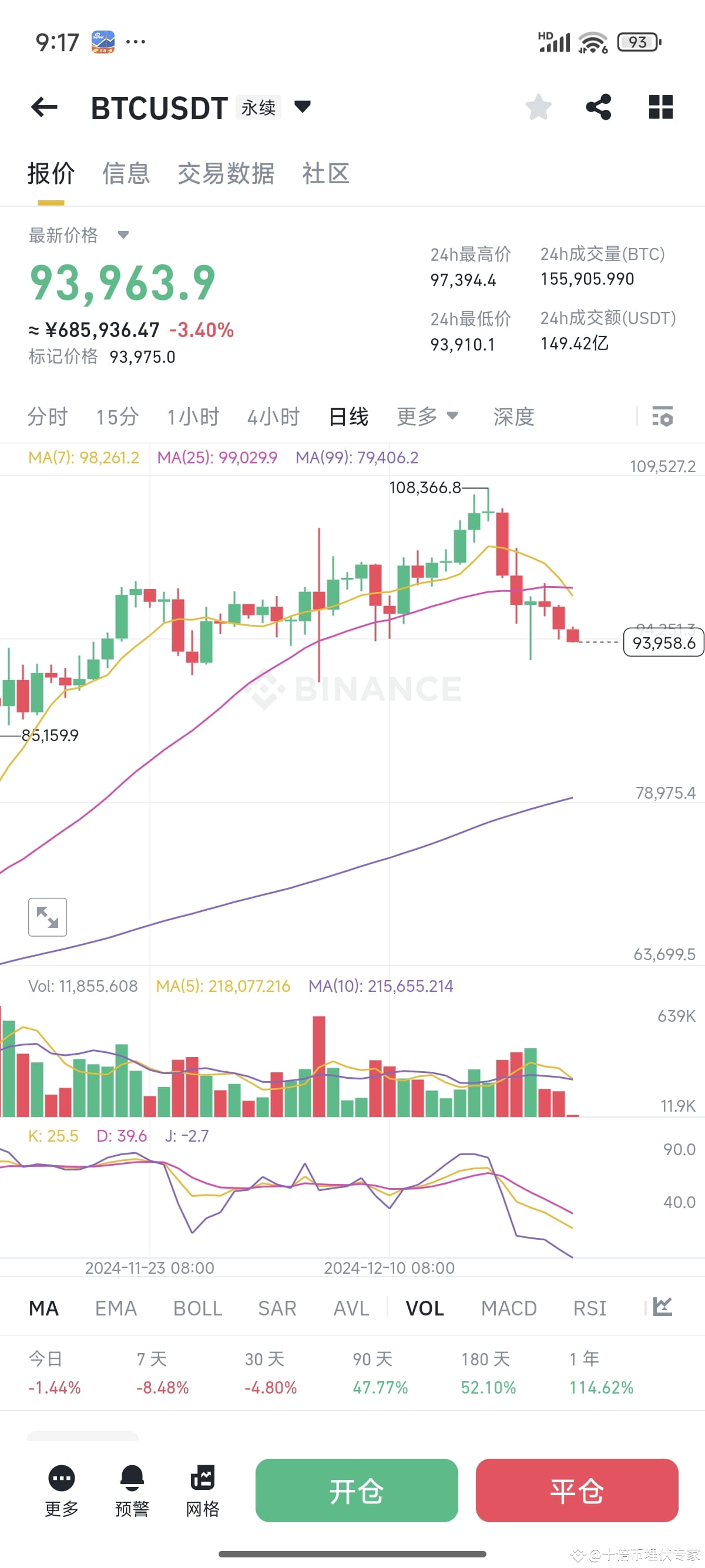The image size is (705, 1568).
Task: Enable the BOLL indicator
Action: (197, 1308)
